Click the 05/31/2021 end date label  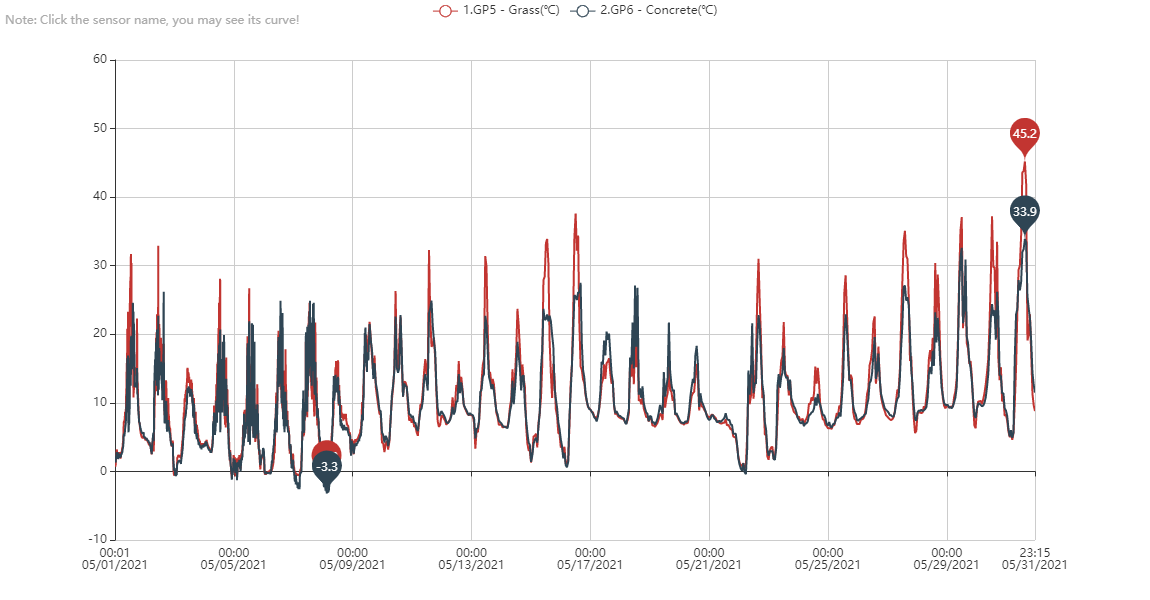[x=1034, y=564]
